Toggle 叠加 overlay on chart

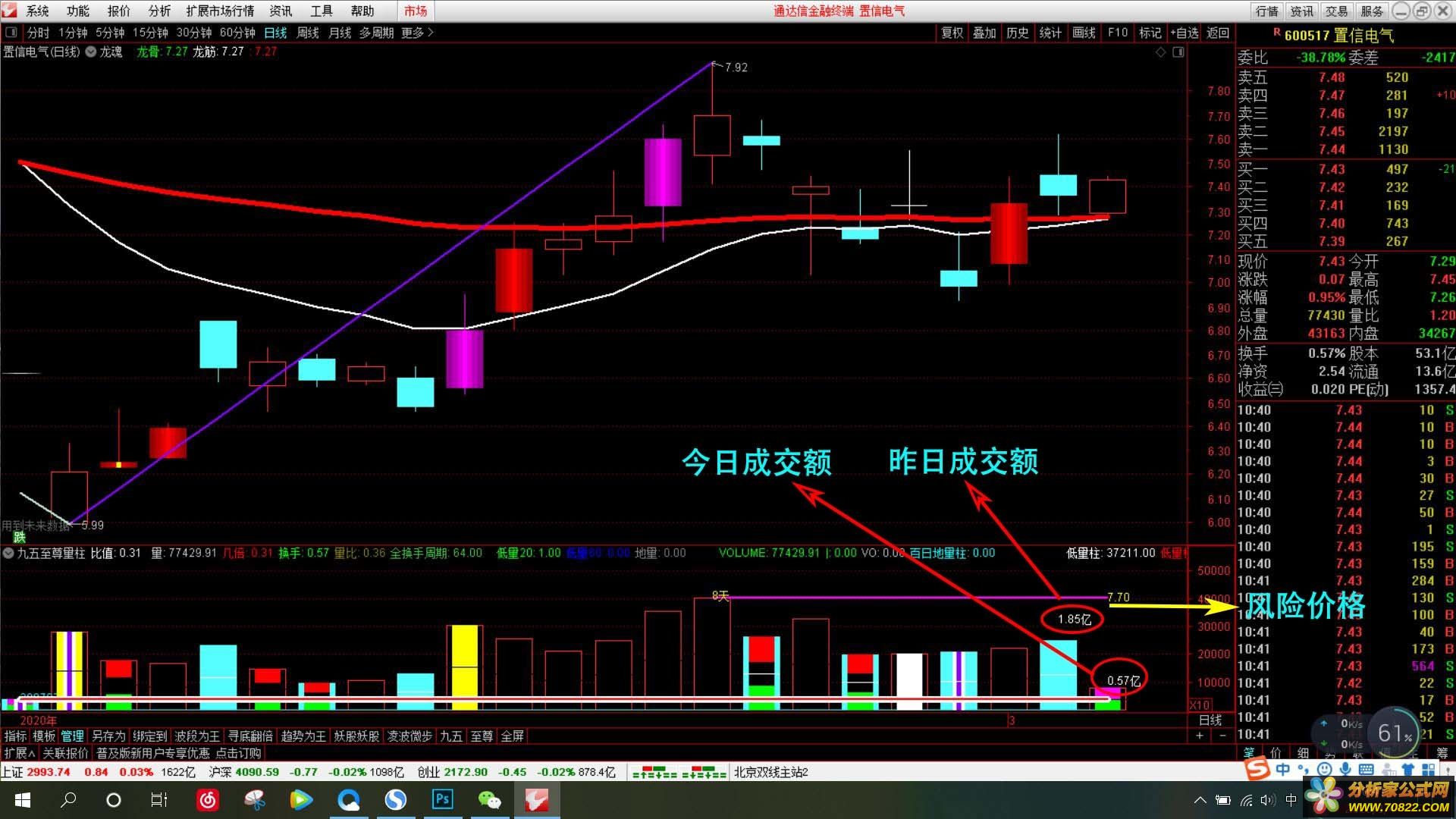point(984,33)
